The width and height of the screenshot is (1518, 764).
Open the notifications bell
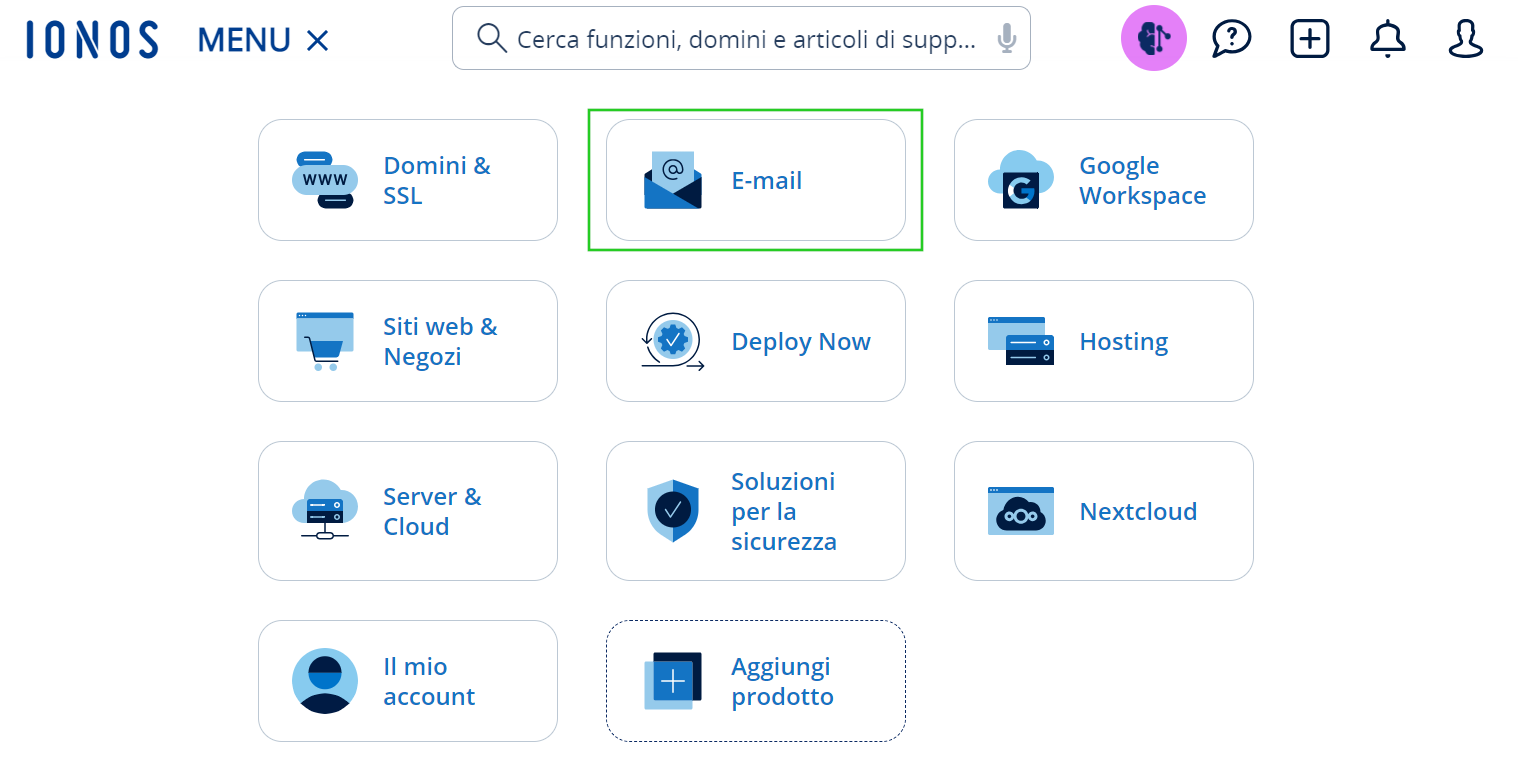pyautogui.click(x=1387, y=39)
